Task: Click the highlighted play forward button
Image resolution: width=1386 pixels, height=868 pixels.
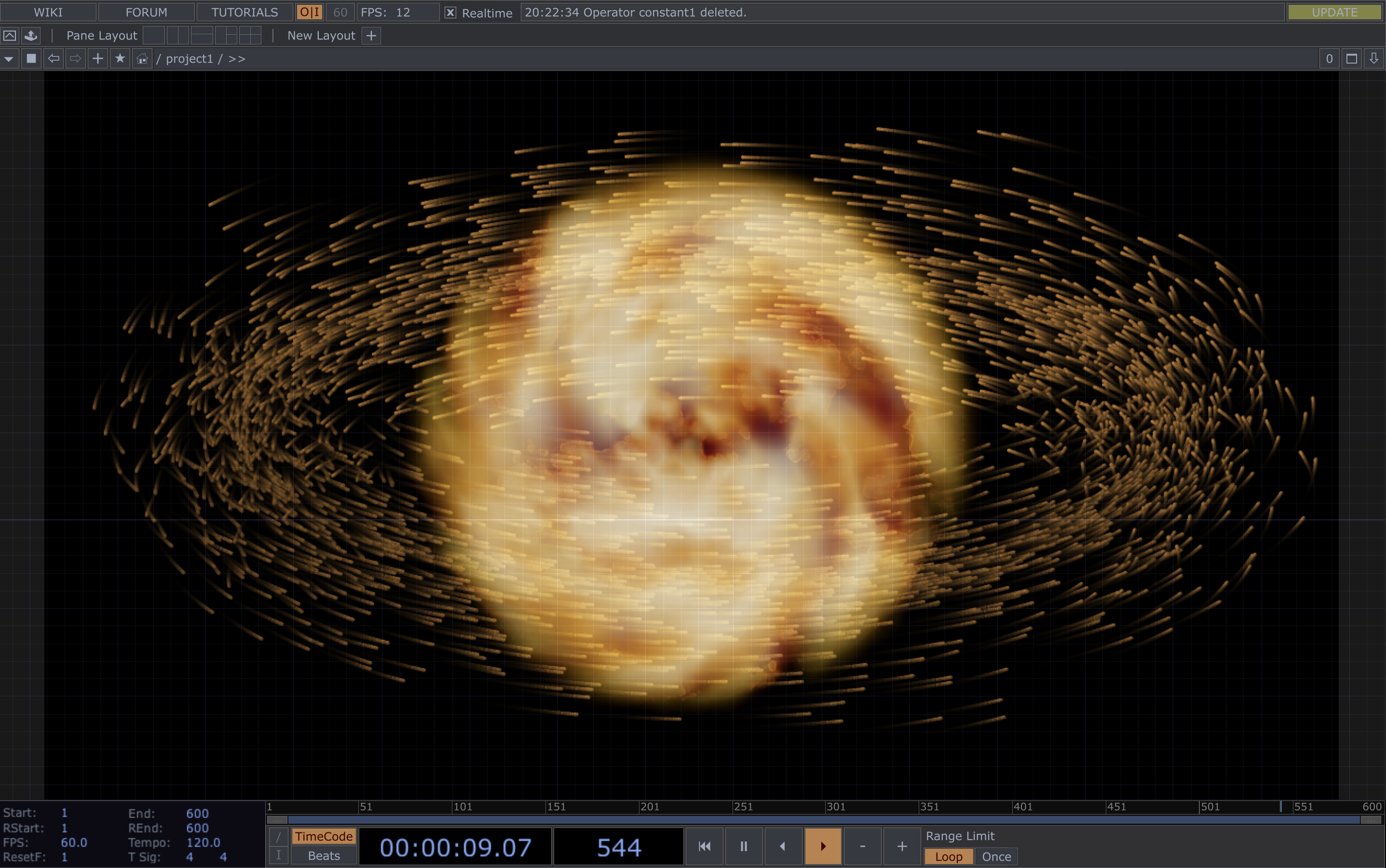Action: click(x=823, y=846)
